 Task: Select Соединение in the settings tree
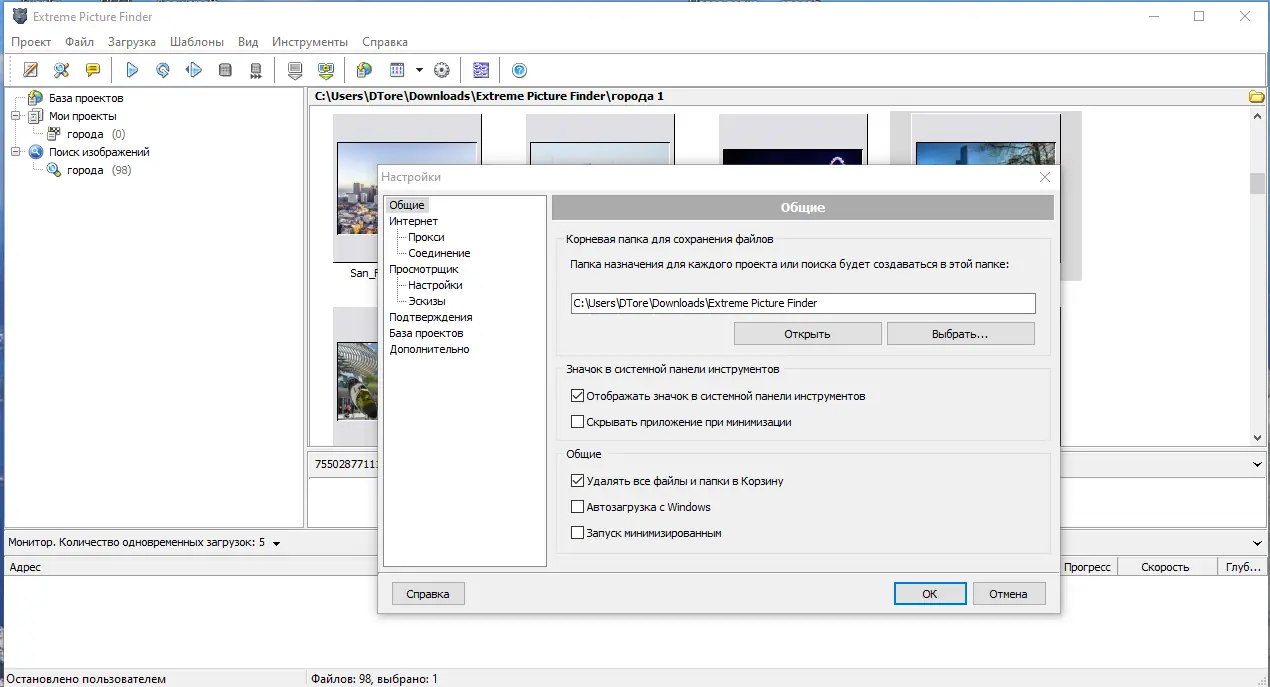click(x=439, y=253)
